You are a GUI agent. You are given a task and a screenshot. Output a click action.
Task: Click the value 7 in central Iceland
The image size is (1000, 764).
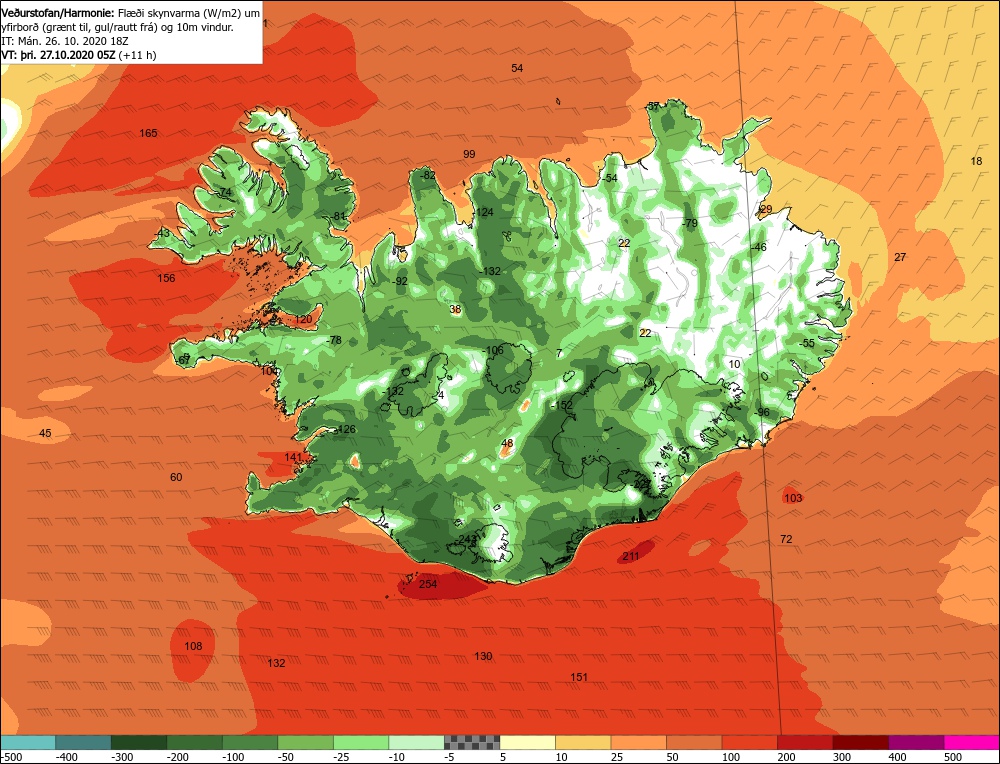pyautogui.click(x=559, y=353)
